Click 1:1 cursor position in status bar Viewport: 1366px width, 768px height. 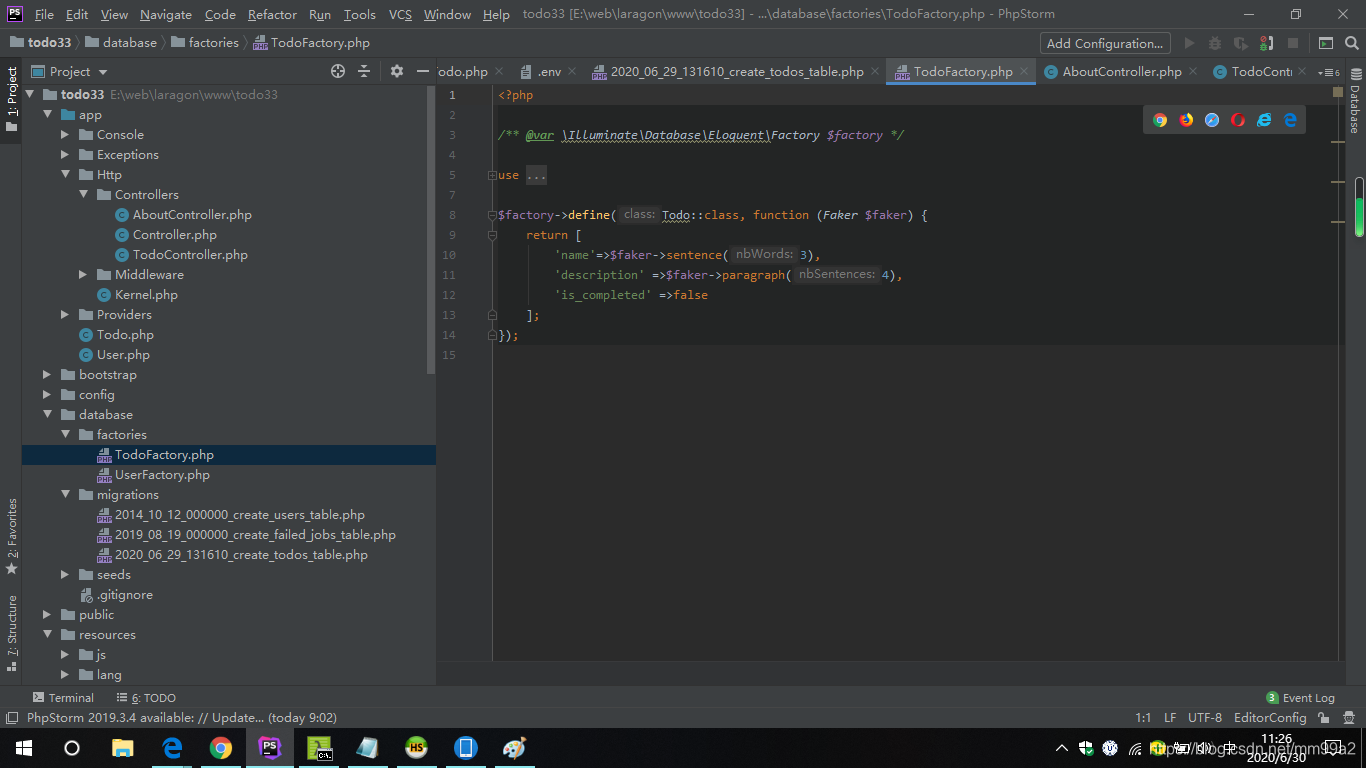click(1143, 718)
